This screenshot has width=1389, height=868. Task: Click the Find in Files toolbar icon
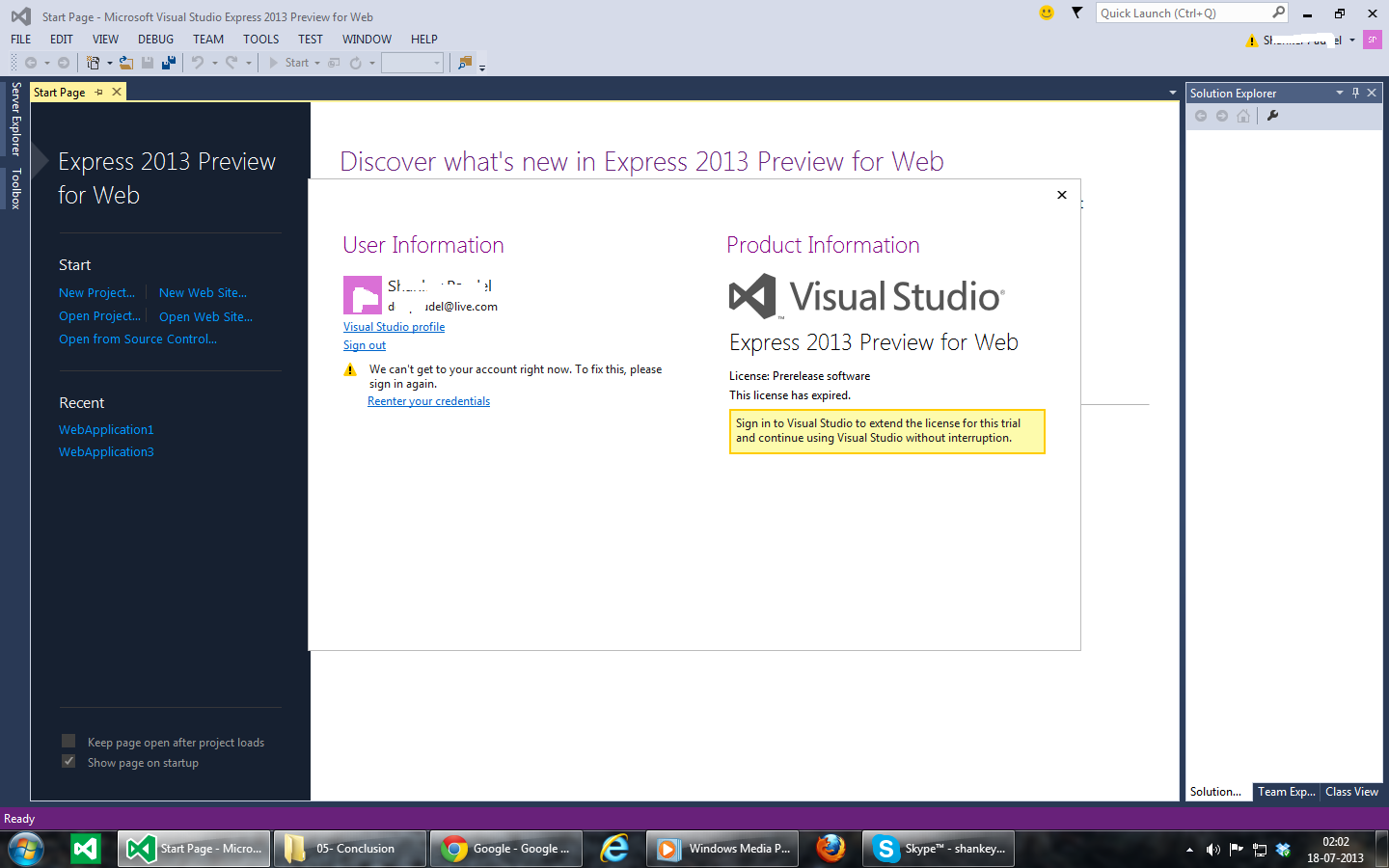tap(465, 63)
